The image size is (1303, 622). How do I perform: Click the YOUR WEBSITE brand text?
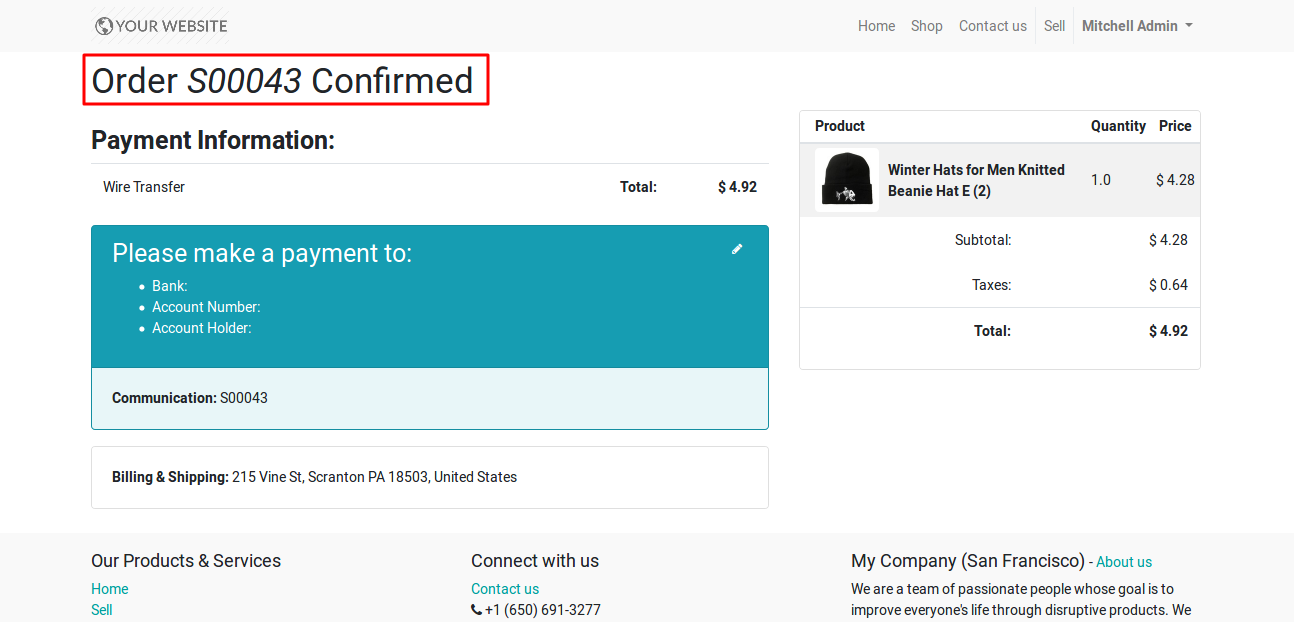(172, 26)
